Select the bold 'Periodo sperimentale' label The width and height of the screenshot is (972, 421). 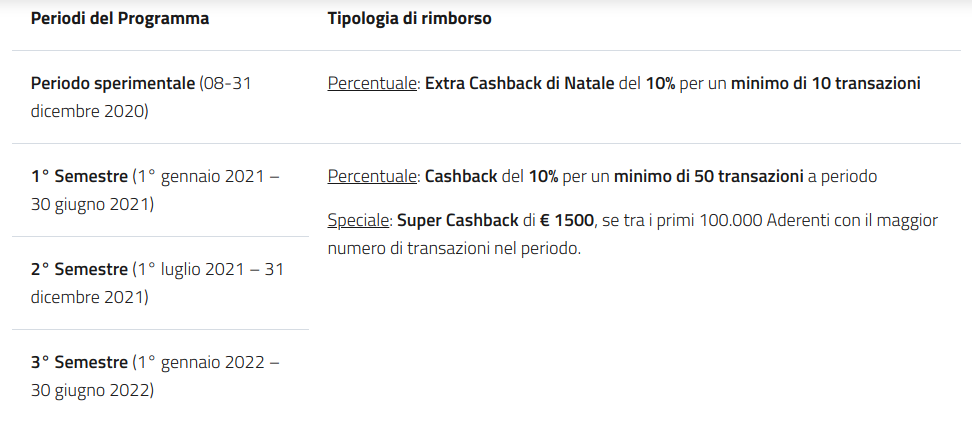click(x=113, y=83)
